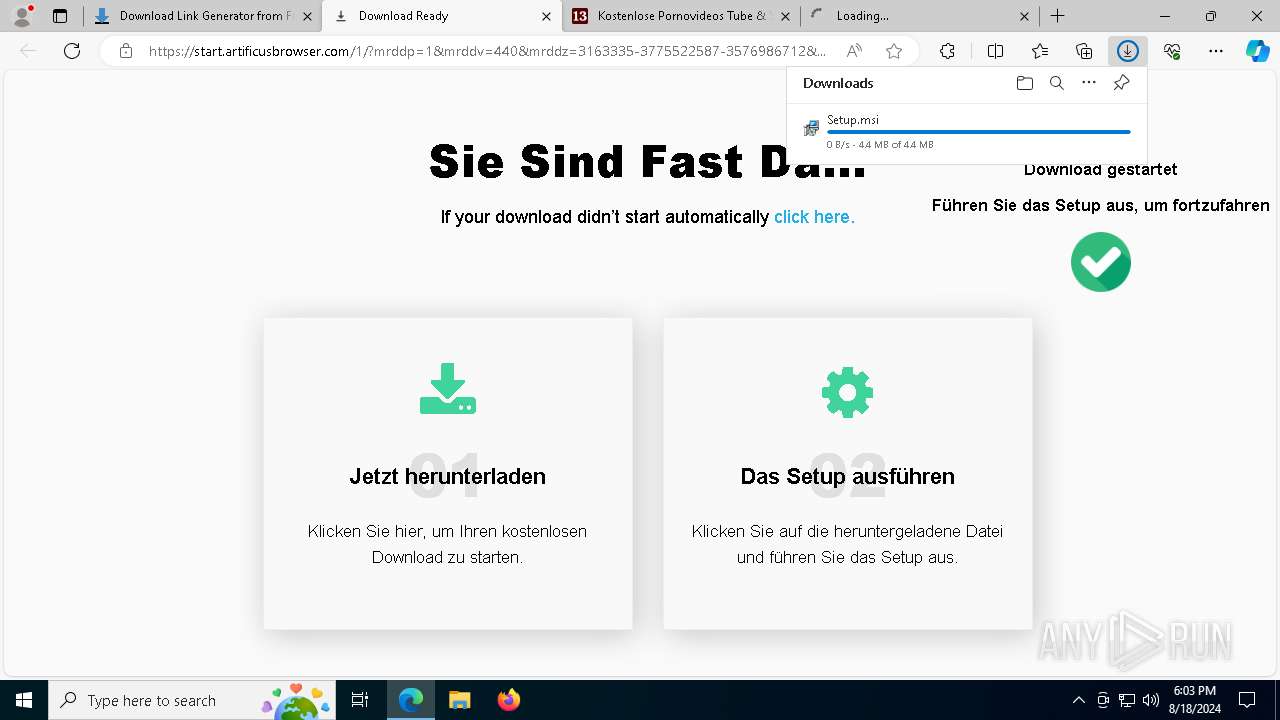Open Browser essentials heart icon
This screenshot has width=1280, height=720.
(1172, 51)
